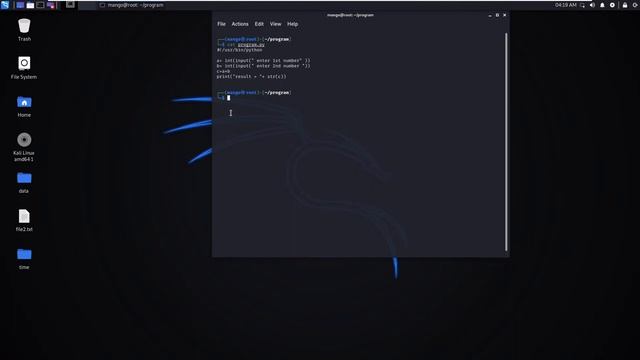Select mango@root ~/program taskbar window button
Image resolution: width=640 pixels, height=360 pixels.
point(131,5)
